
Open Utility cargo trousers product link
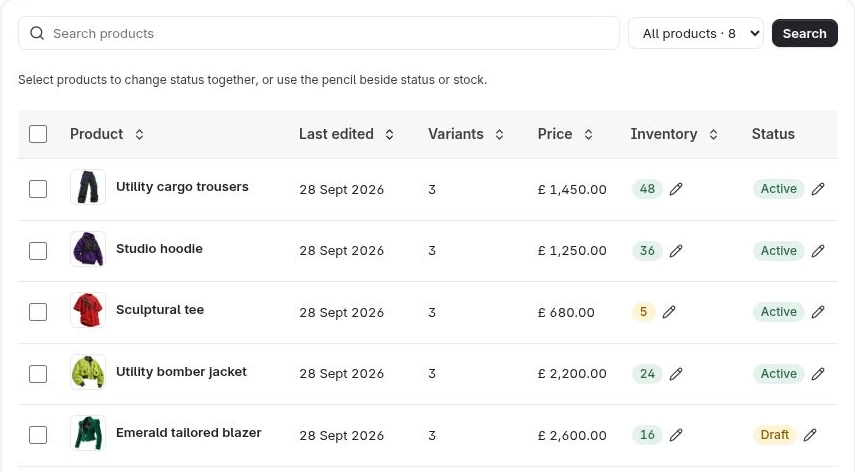pyautogui.click(x=182, y=187)
